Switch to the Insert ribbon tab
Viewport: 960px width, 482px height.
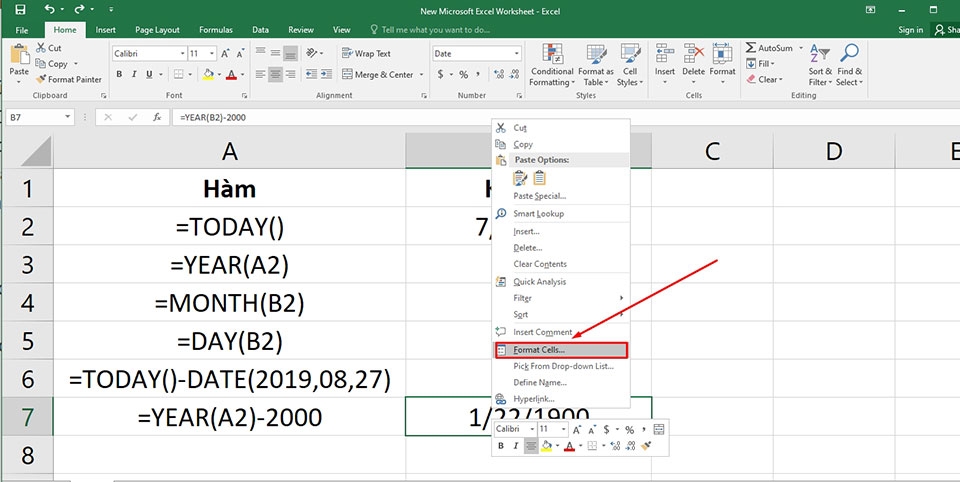105,29
